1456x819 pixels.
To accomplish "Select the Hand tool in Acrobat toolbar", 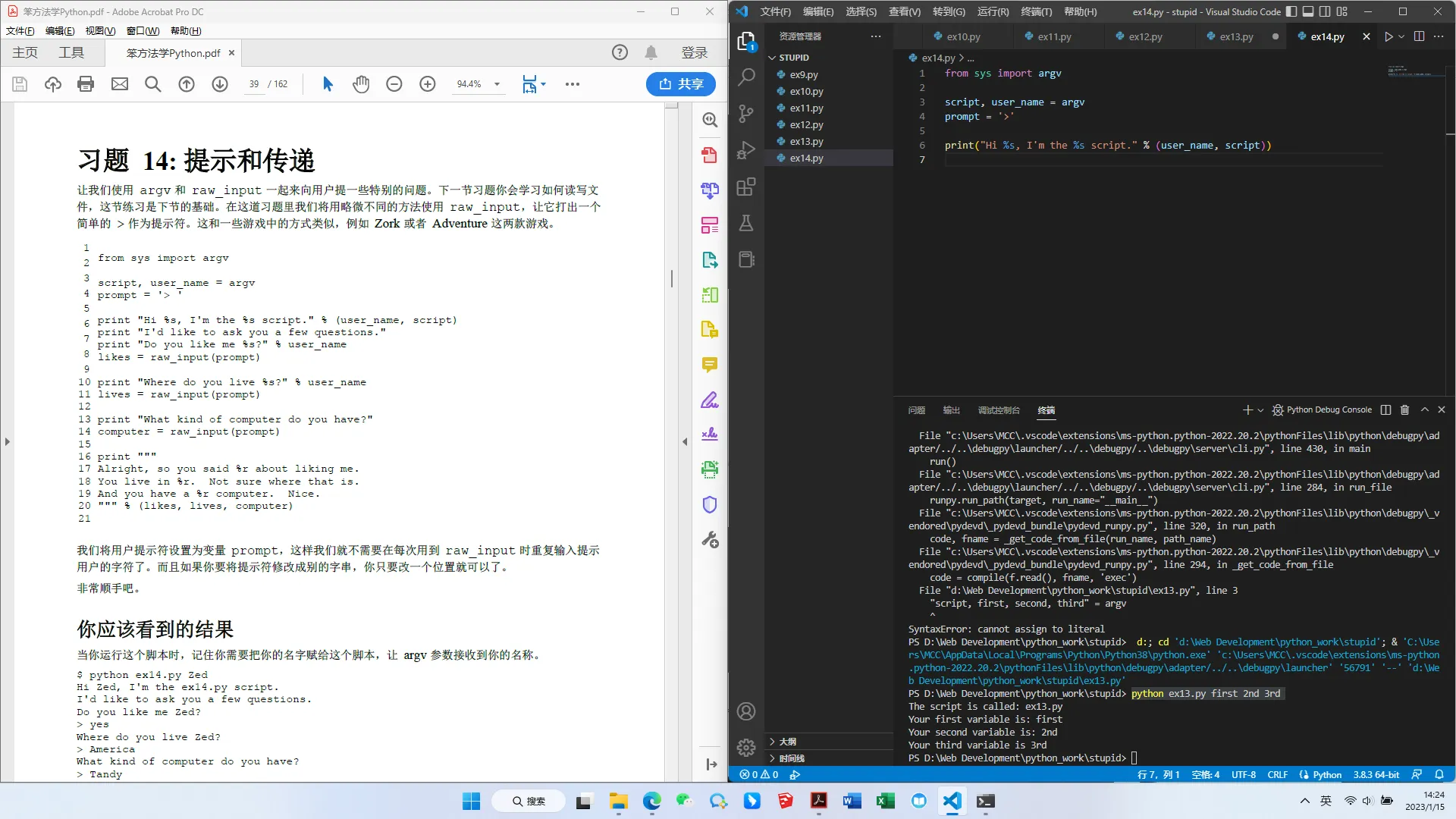I will (x=361, y=84).
